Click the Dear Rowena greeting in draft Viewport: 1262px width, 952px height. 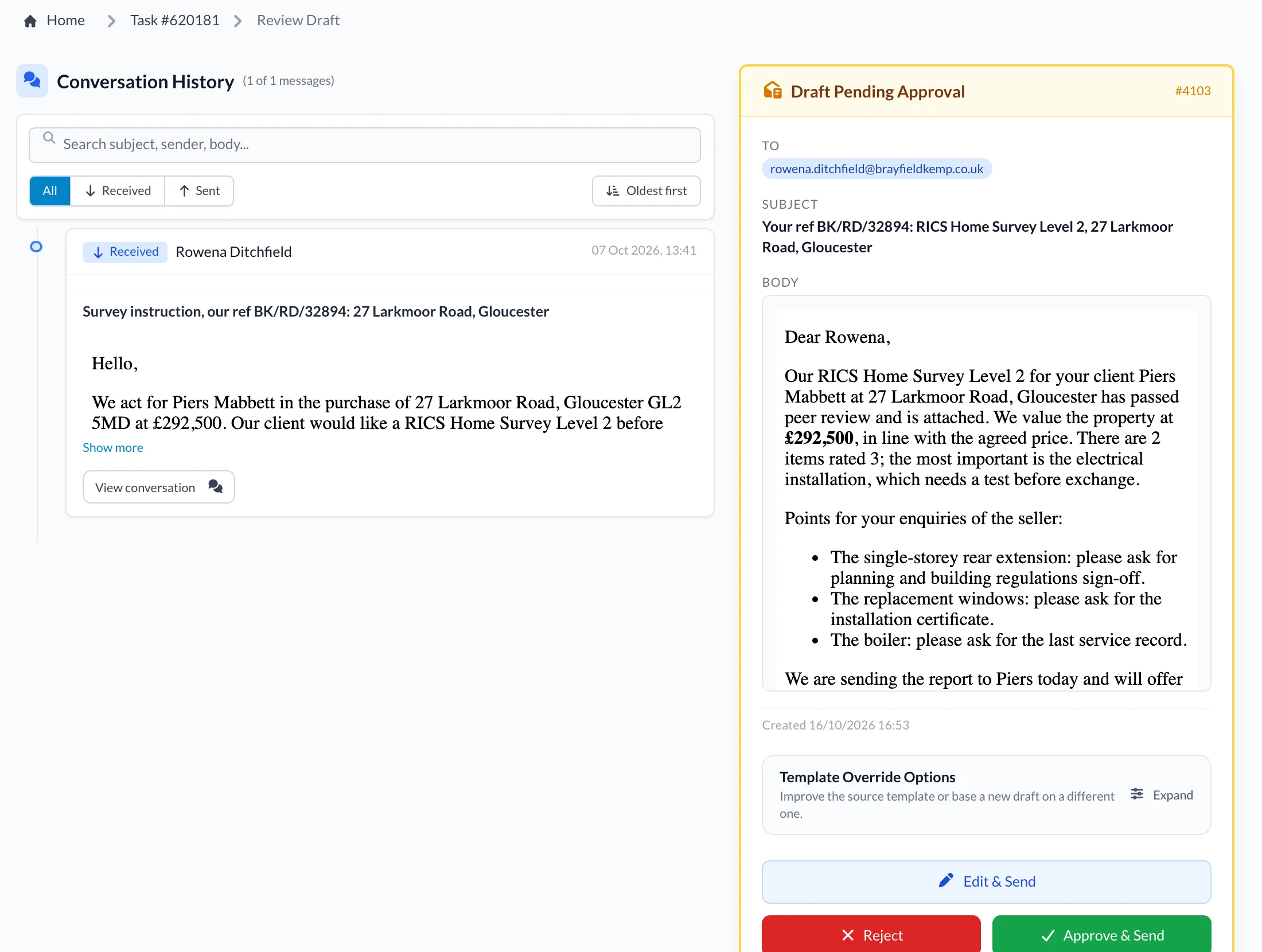(837, 337)
